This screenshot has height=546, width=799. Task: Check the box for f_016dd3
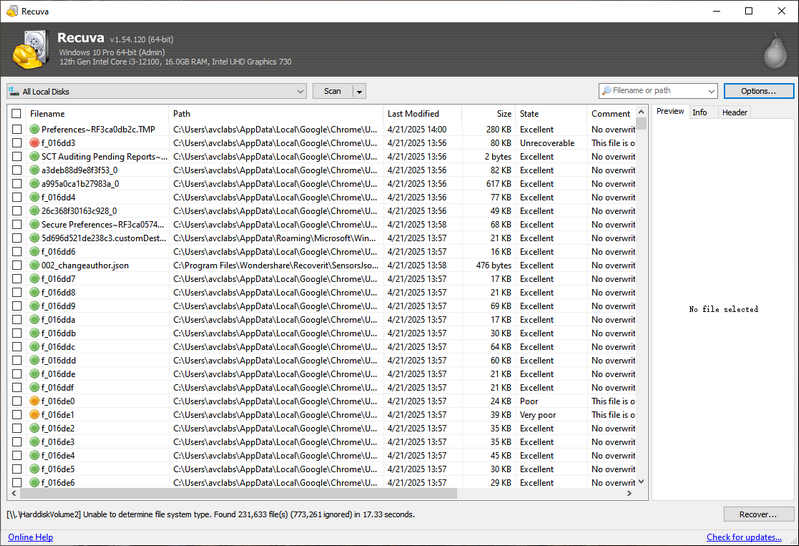16,143
